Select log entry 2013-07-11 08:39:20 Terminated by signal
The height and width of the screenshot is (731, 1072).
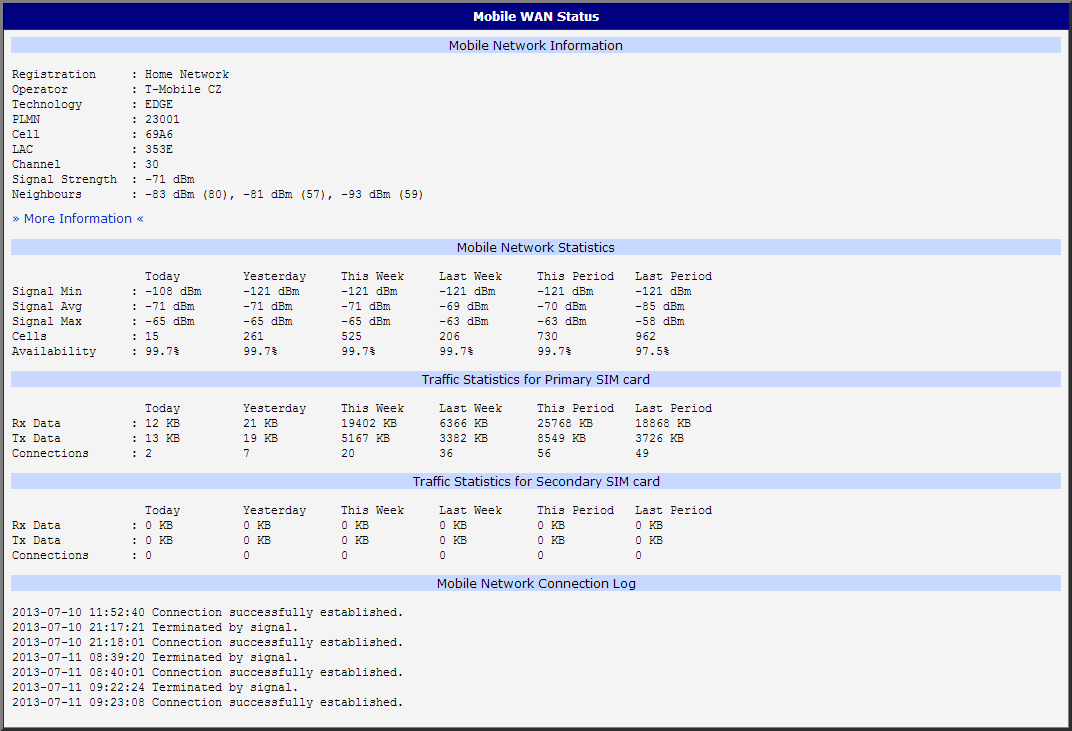click(x=155, y=658)
